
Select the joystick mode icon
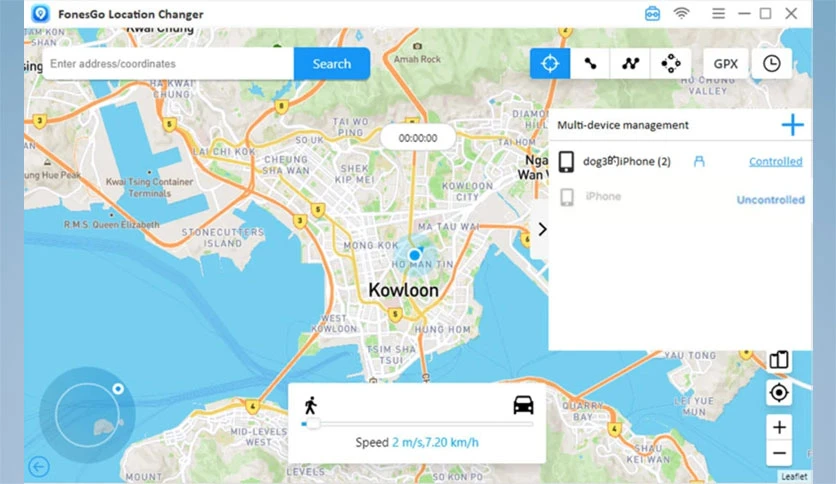pos(671,63)
